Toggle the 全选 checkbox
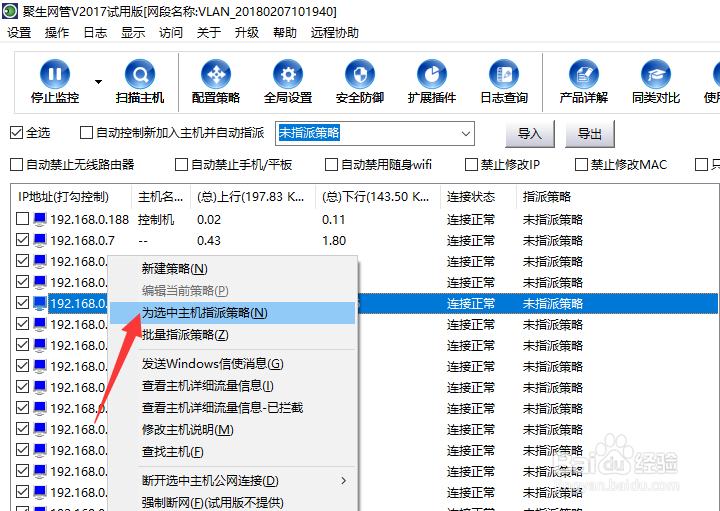 pyautogui.click(x=17, y=133)
